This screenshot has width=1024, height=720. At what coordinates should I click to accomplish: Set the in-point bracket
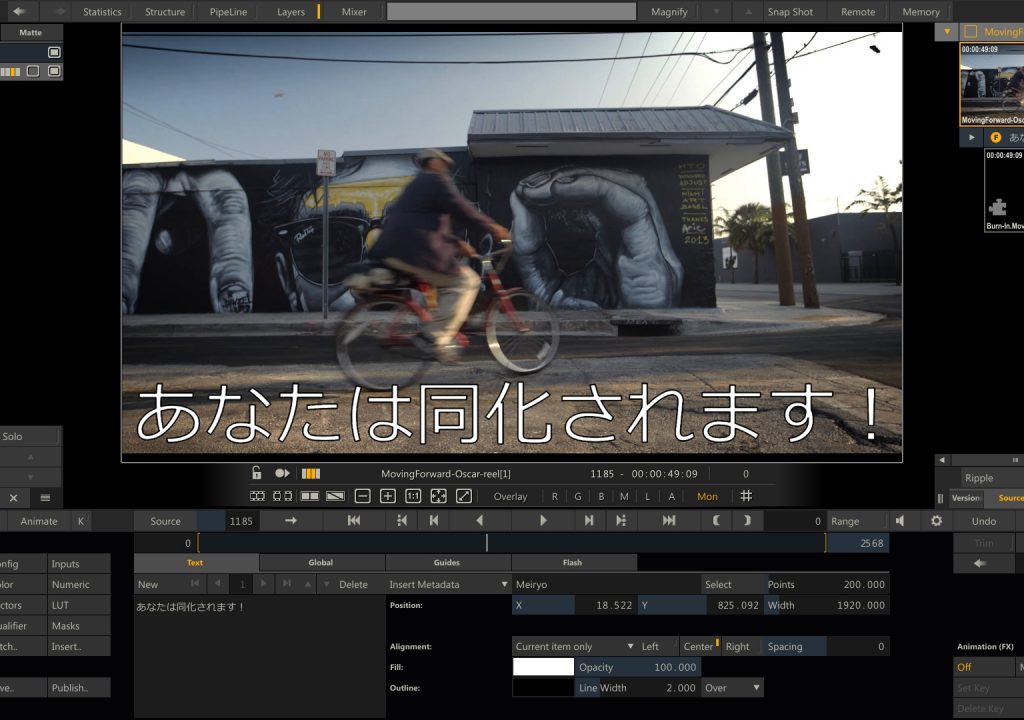(x=716, y=521)
